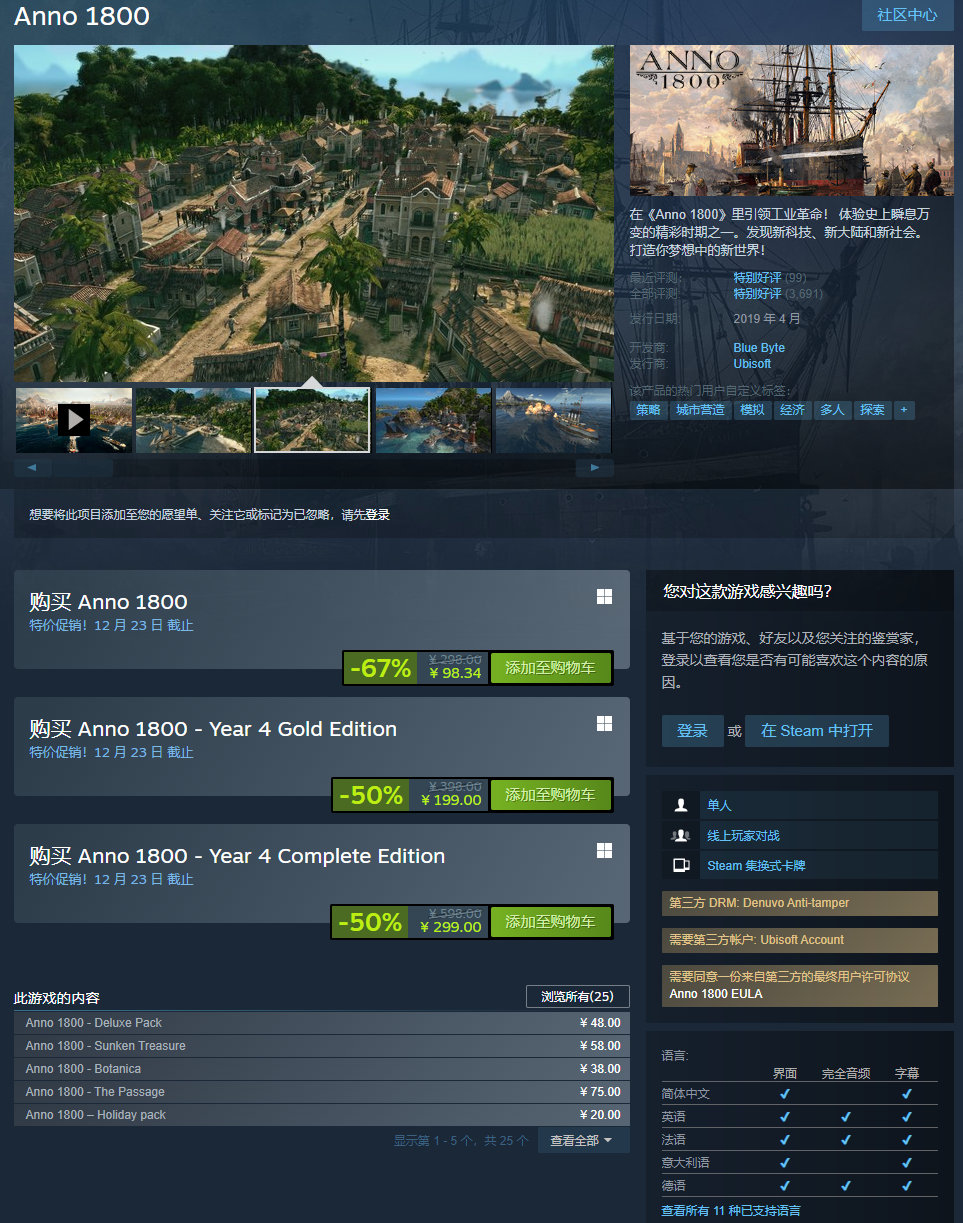This screenshot has height=1223, width=963.
Task: Open the package contents grid for base Anno 1800
Action: click(604, 595)
